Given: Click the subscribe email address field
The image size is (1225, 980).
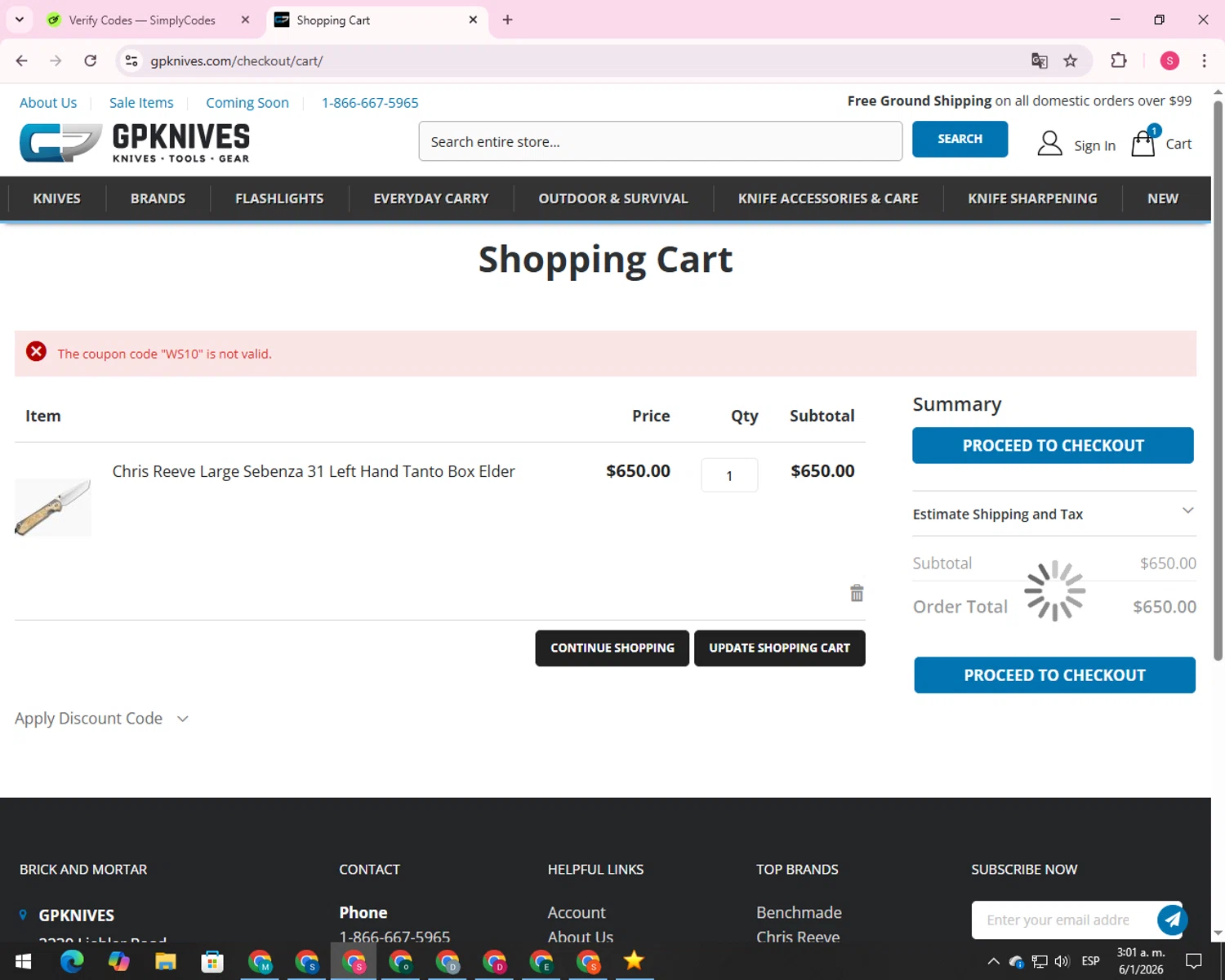Looking at the screenshot, I should 1062,920.
